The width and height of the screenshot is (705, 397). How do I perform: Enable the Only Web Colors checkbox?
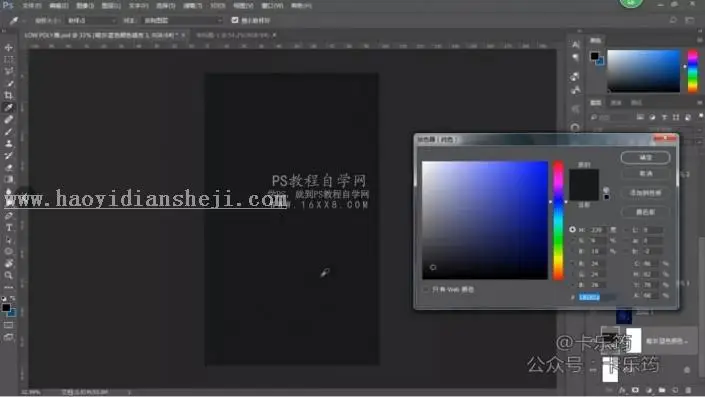click(425, 290)
